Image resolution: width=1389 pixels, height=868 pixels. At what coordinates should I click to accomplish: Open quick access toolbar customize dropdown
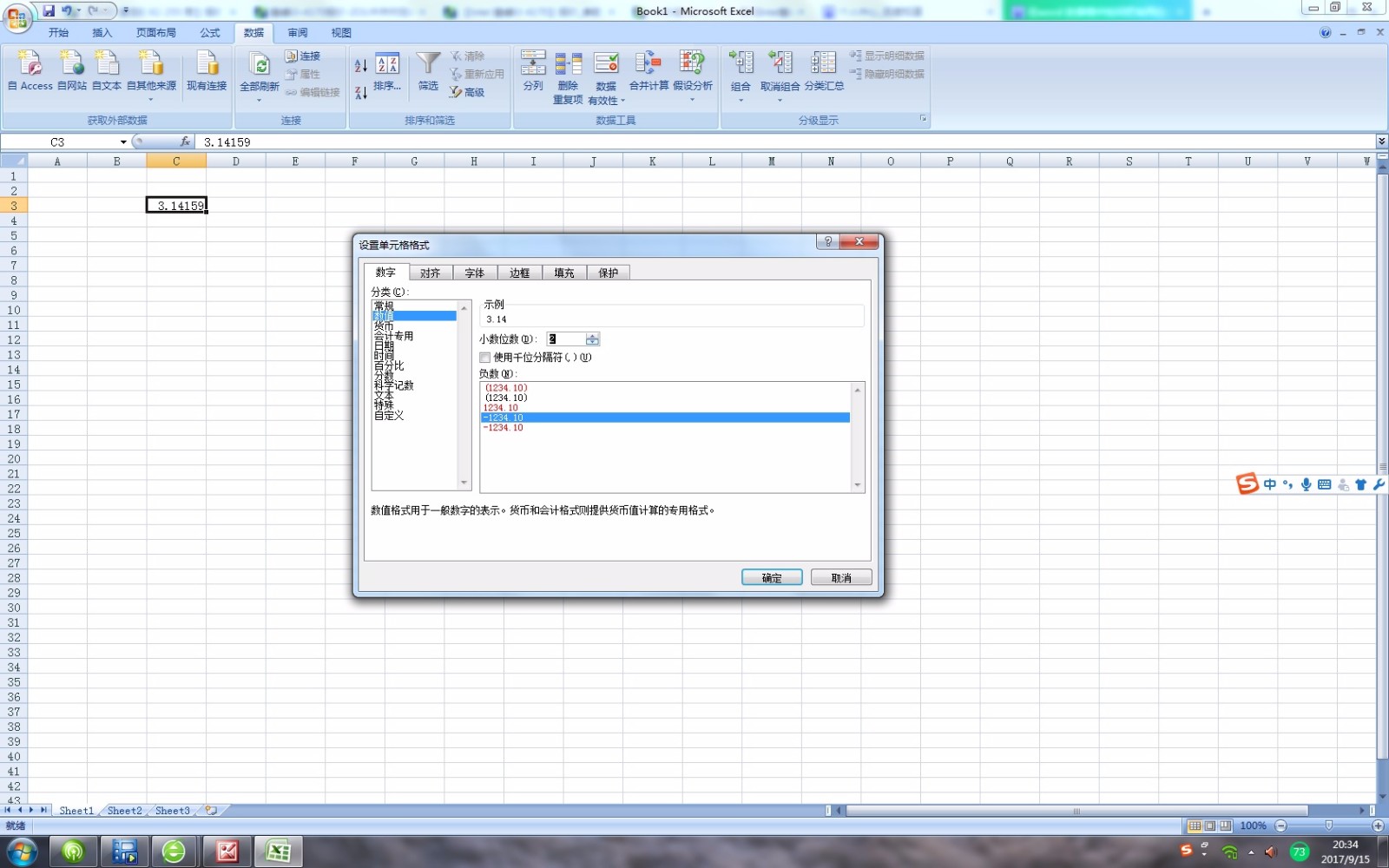pos(125,11)
